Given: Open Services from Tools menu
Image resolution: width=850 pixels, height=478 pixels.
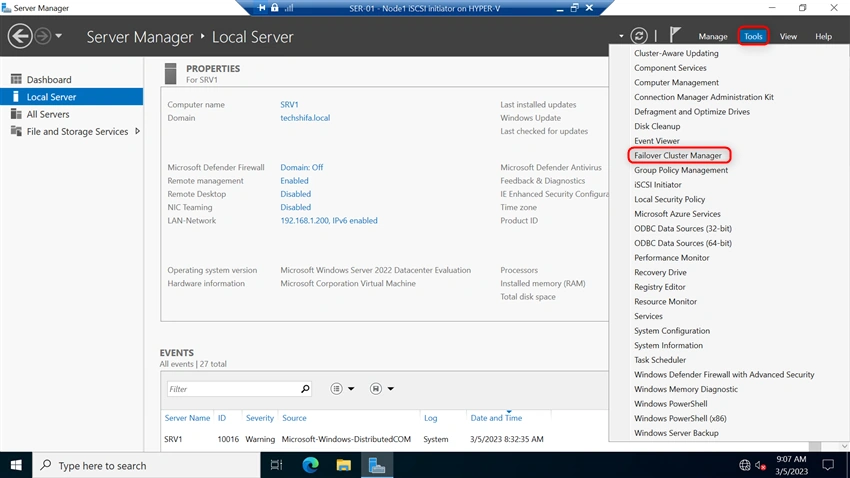Looking at the screenshot, I should tap(648, 316).
